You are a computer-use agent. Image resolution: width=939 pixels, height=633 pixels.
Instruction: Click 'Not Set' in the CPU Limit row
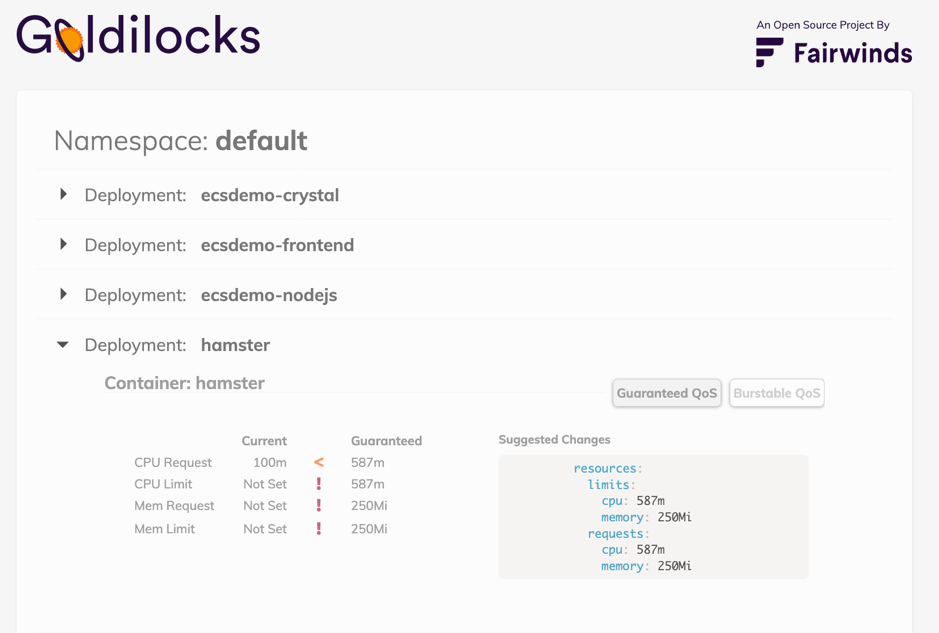265,484
